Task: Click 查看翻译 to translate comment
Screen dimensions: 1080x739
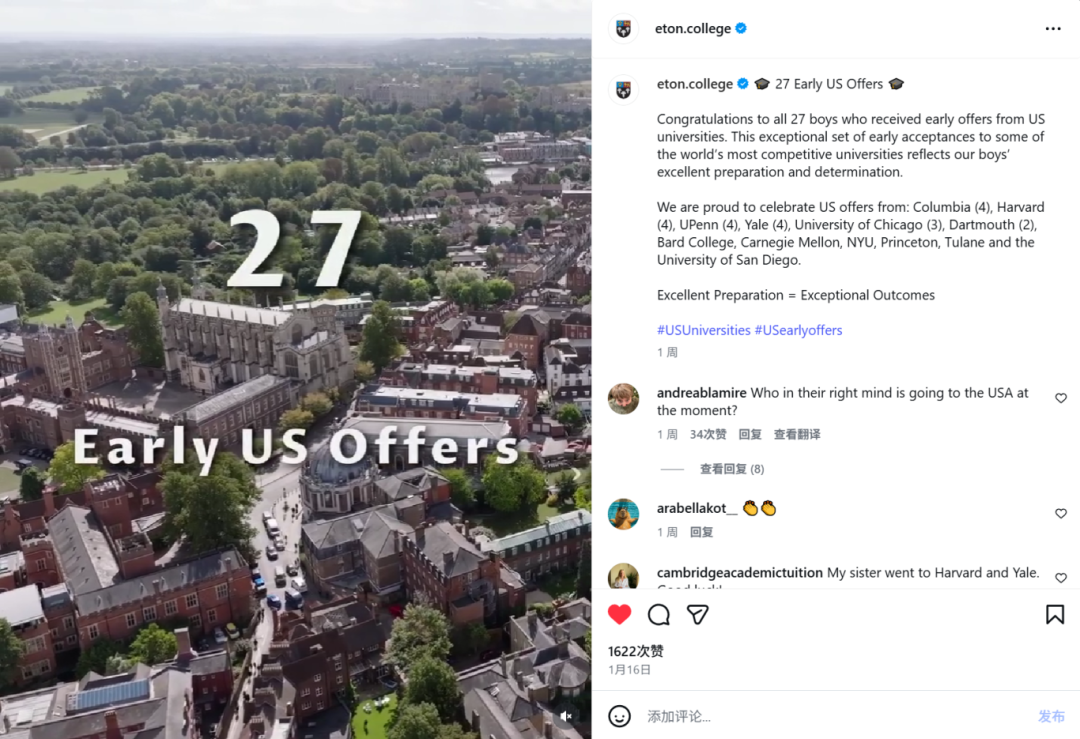Action: [x=797, y=434]
